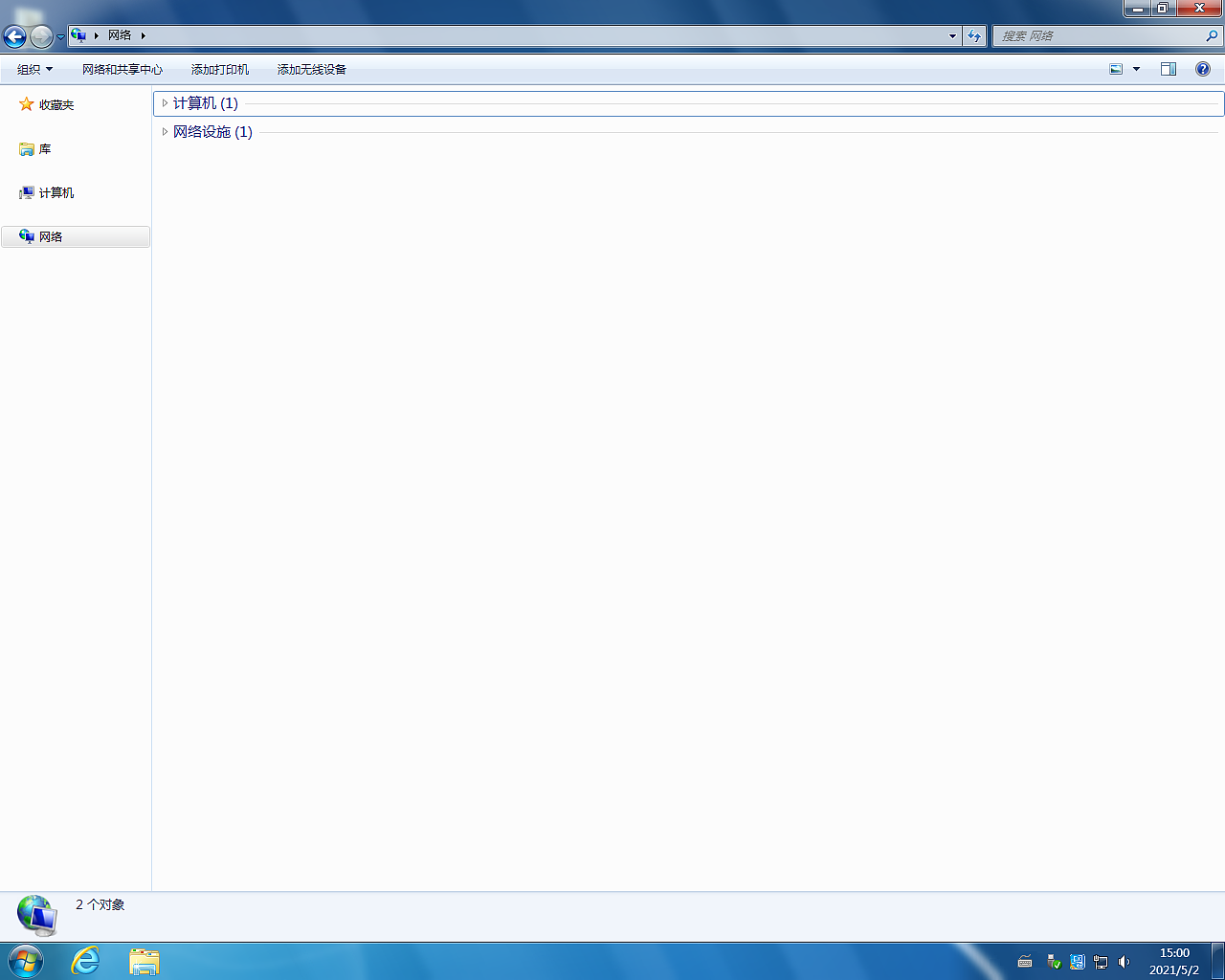Click the preview pane icon on toolbar
The image size is (1225, 980).
point(1168,69)
